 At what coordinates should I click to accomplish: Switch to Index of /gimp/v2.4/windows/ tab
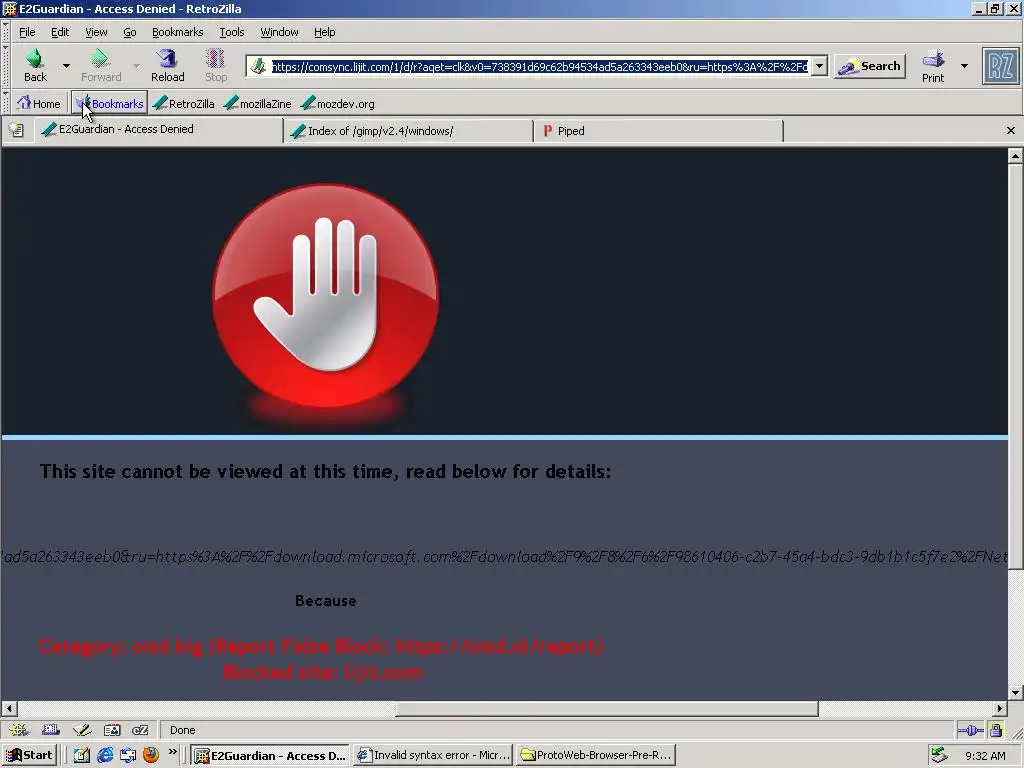click(x=409, y=131)
